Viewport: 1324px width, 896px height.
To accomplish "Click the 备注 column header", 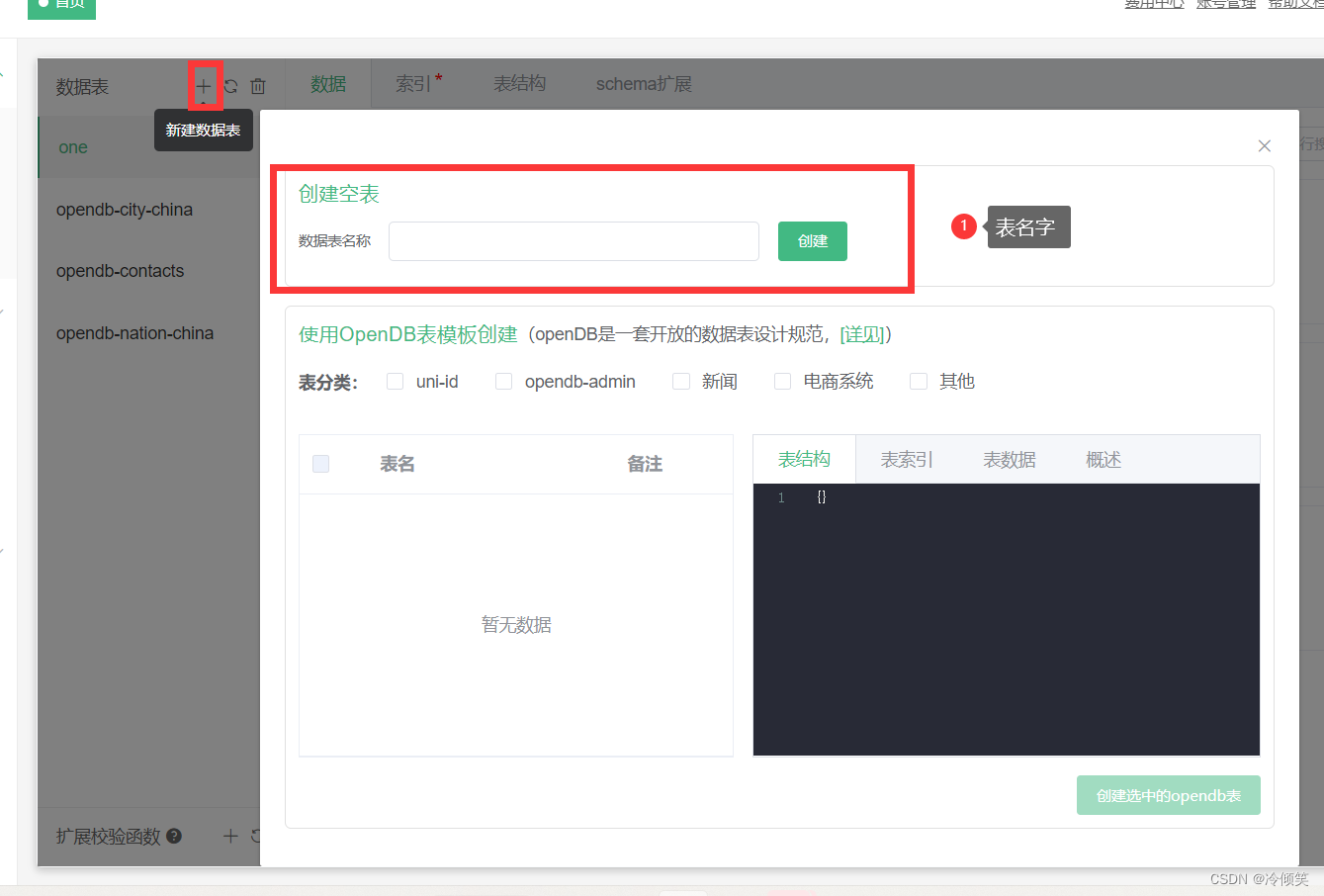I will point(645,464).
